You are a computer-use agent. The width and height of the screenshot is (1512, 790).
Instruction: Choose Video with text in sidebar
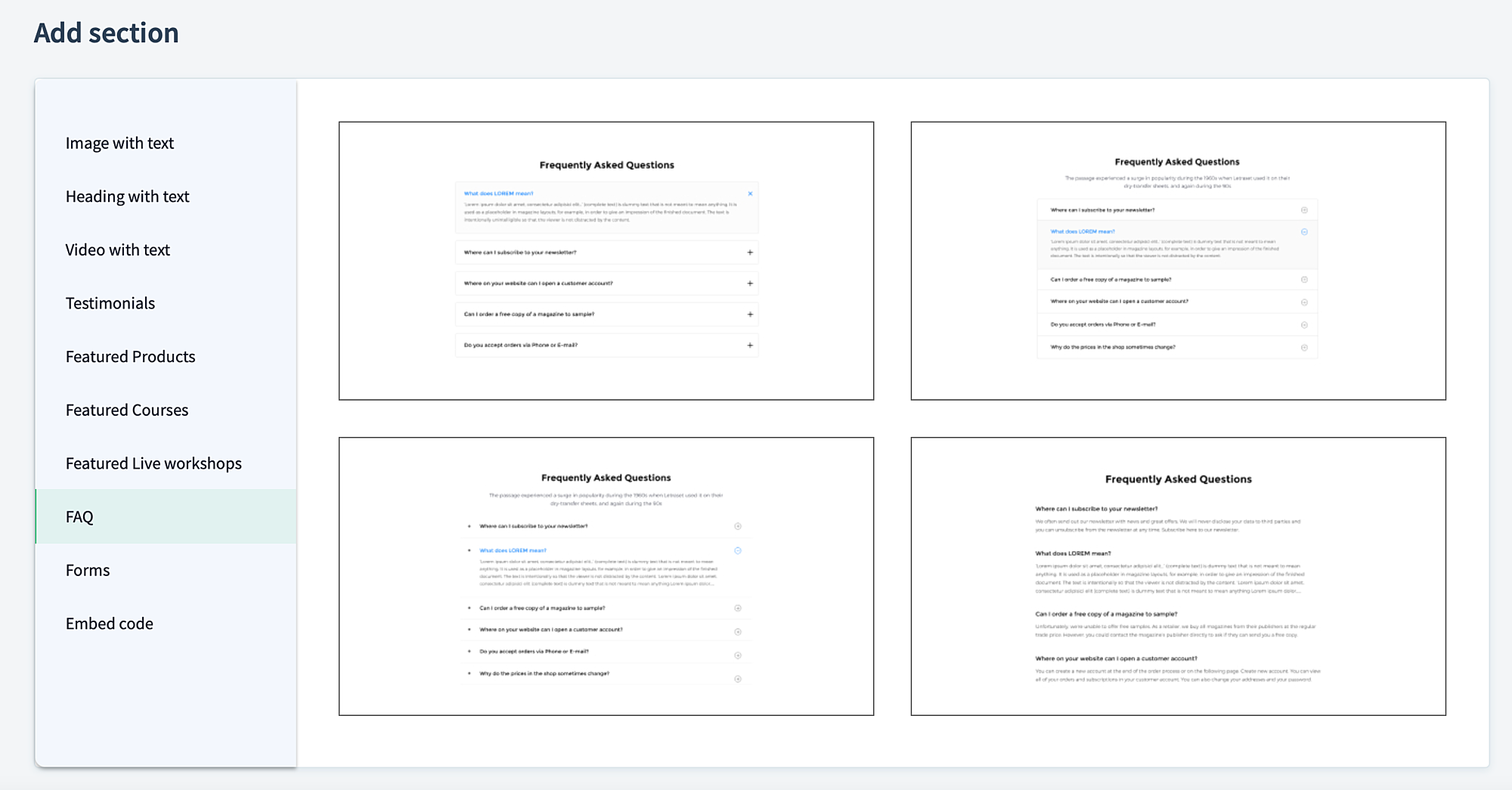[x=118, y=250]
